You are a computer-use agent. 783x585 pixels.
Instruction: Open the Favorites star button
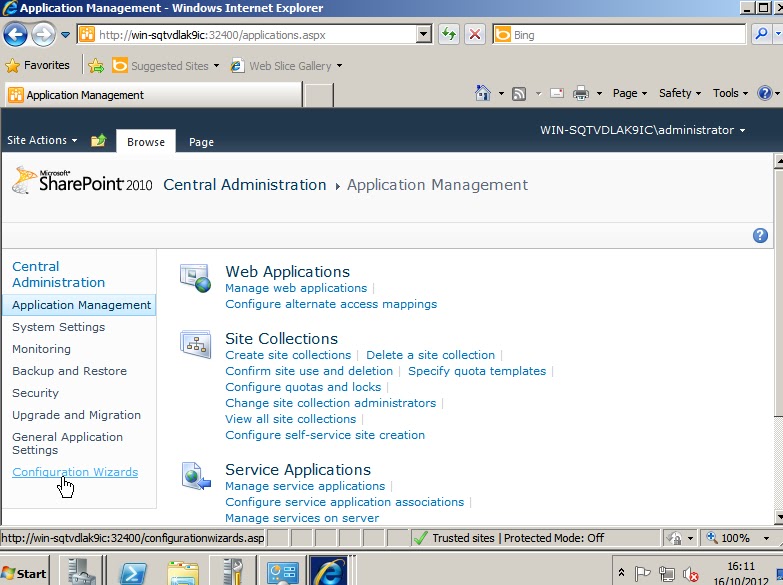(x=37, y=65)
